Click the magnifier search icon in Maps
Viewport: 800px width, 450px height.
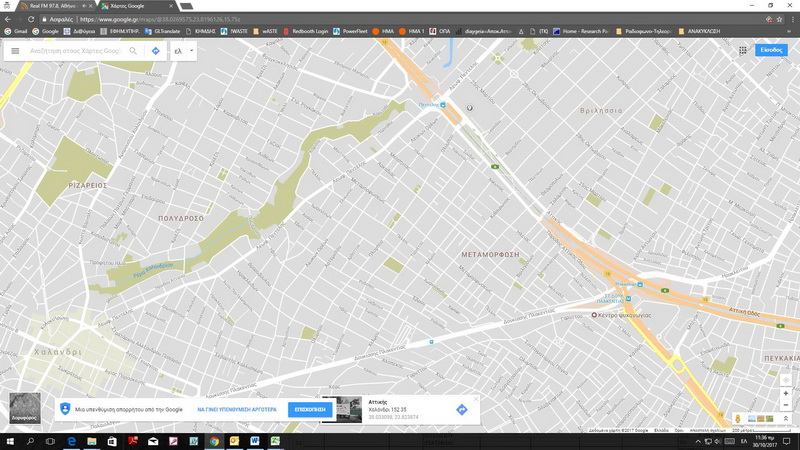(133, 51)
